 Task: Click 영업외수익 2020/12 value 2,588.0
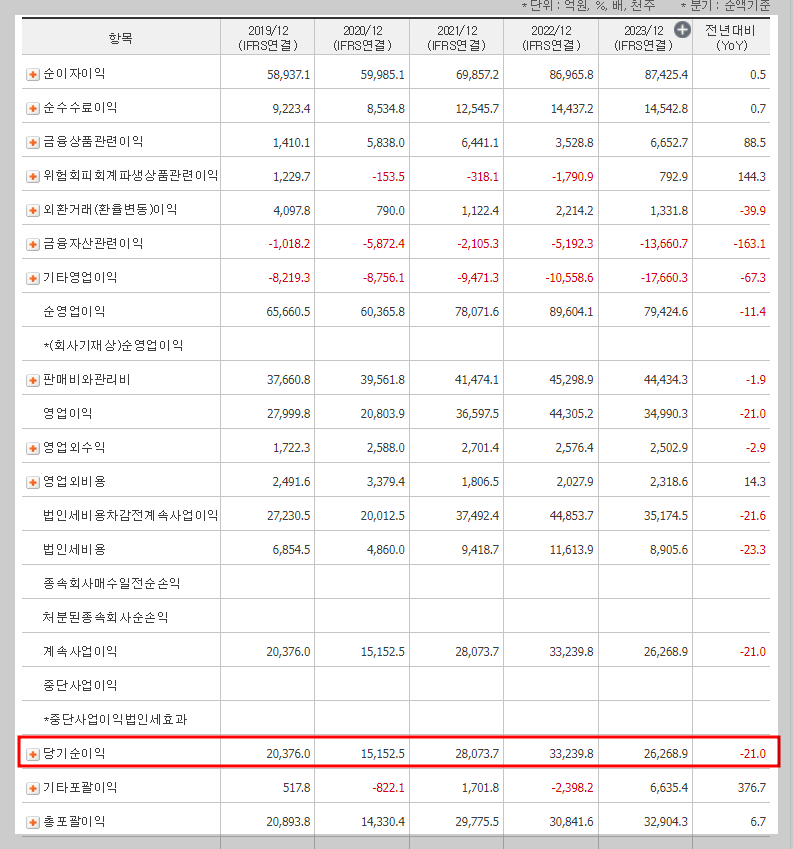coord(385,448)
